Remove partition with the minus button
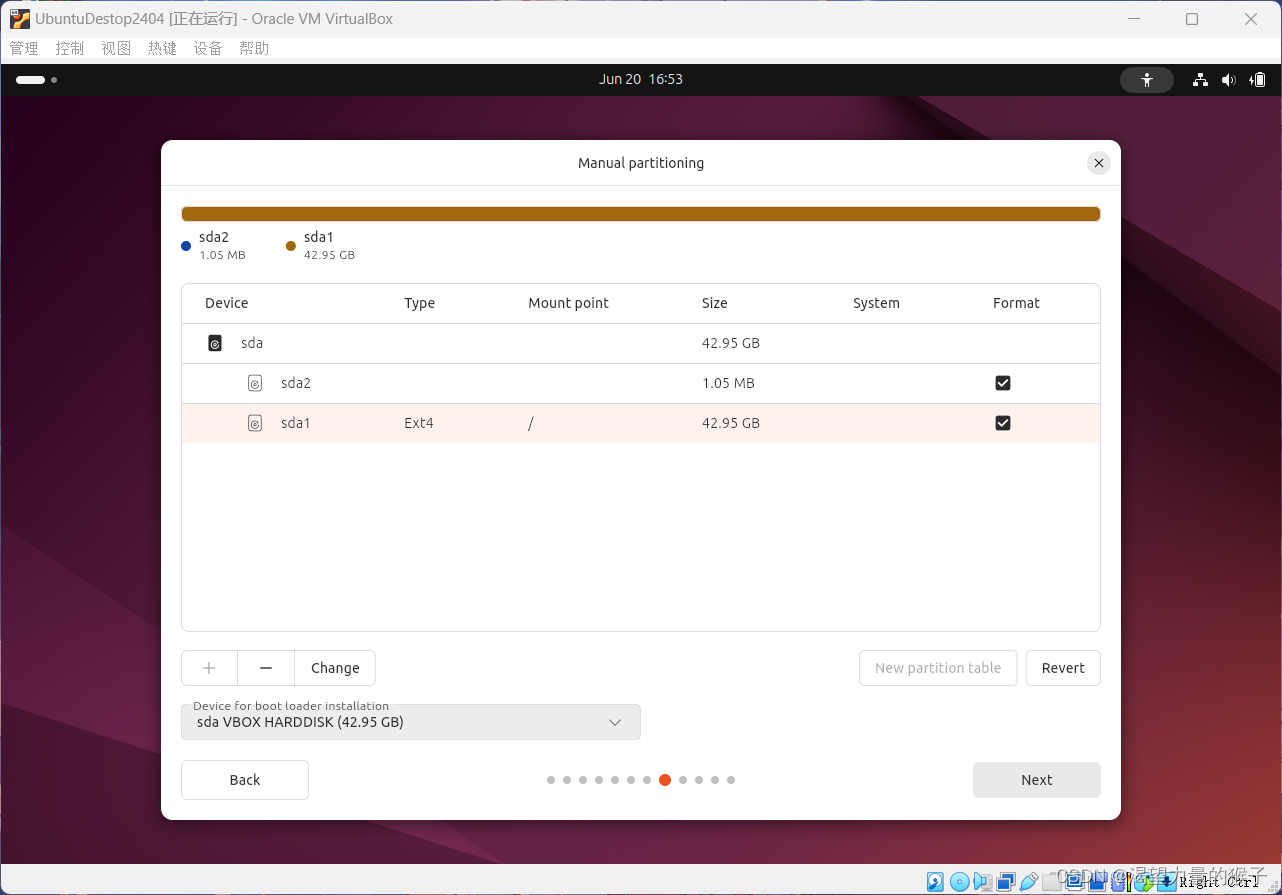Screen dimensions: 1282x895 [266, 668]
